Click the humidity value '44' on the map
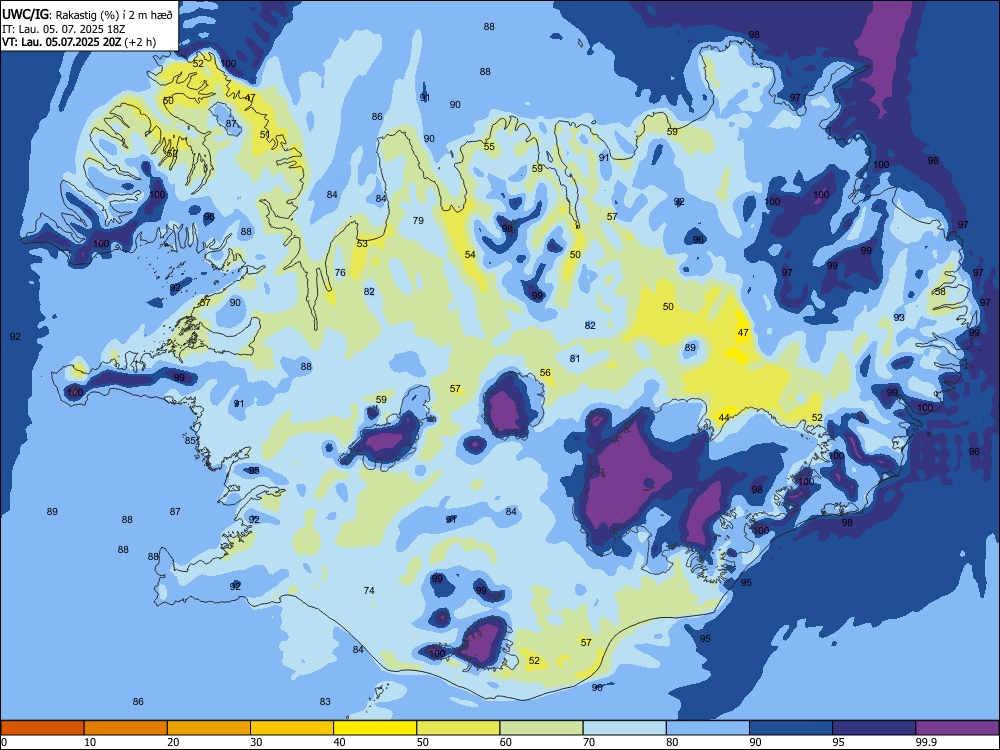This screenshot has height=750, width=1000. point(724,418)
